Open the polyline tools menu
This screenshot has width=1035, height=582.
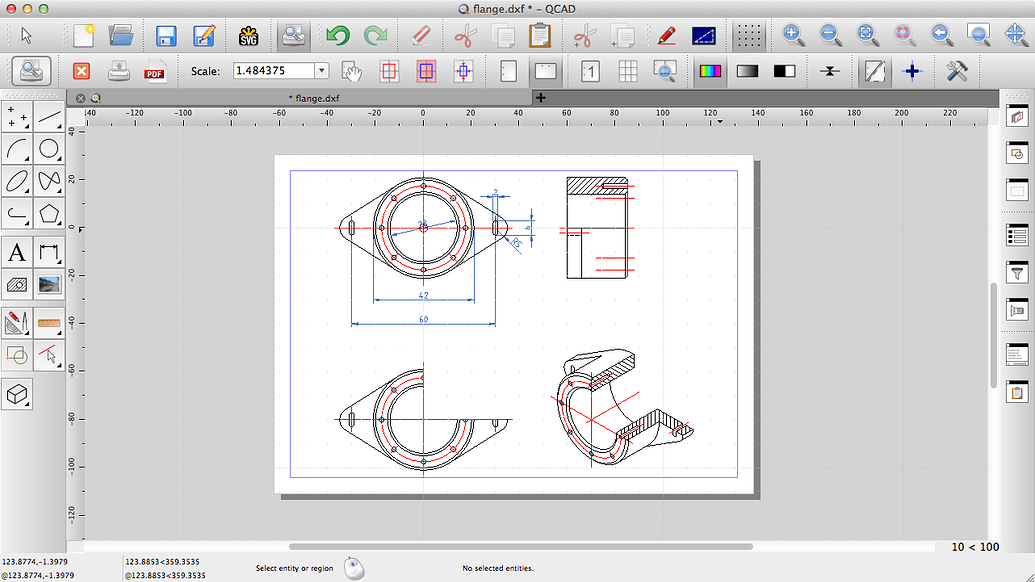point(17,212)
